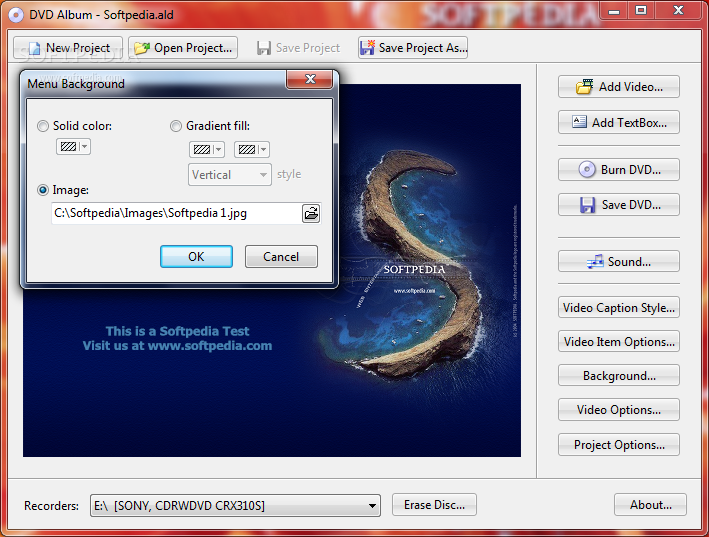Open the Open Project dialog
709x537 pixels.
coord(183,48)
